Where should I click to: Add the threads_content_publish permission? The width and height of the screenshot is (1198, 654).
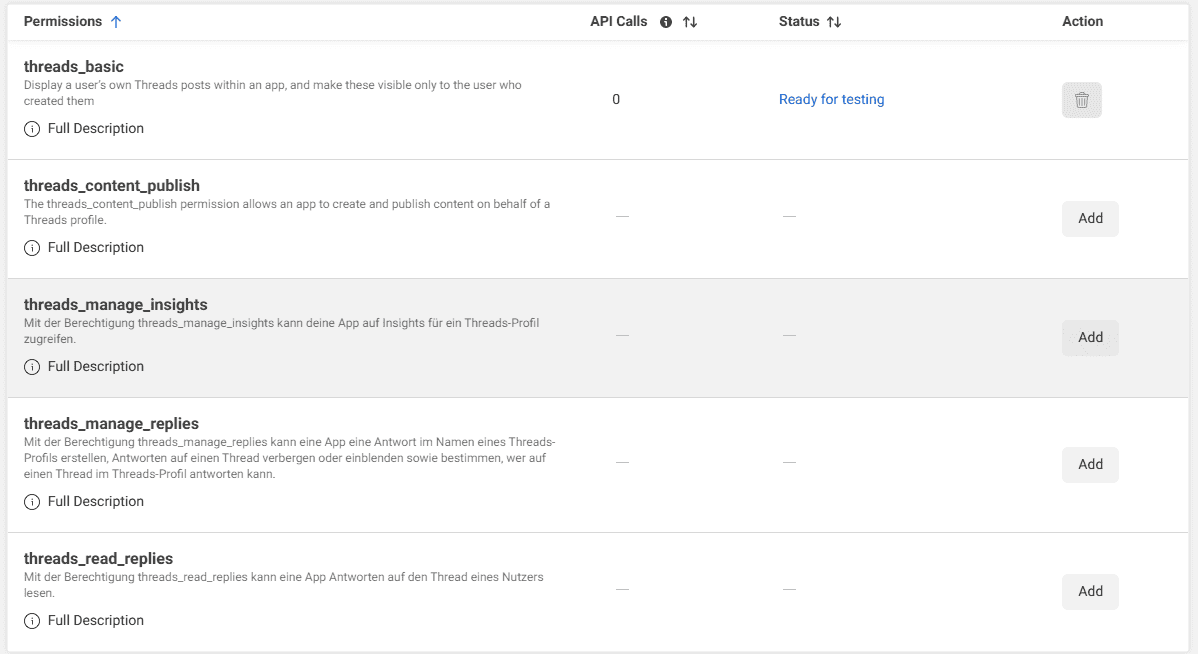[x=1090, y=218]
